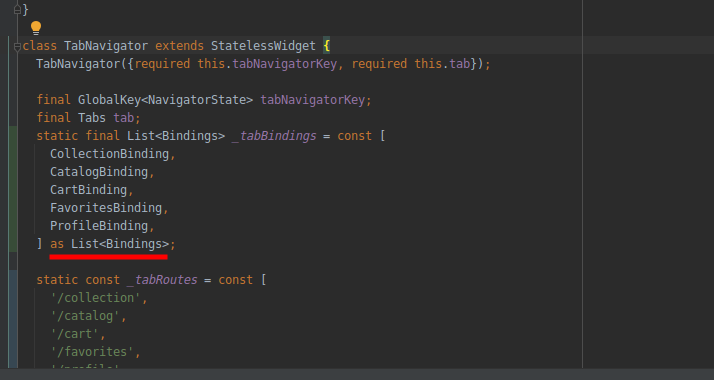Collapse the TabNavigator class fold marker

(x=17, y=46)
